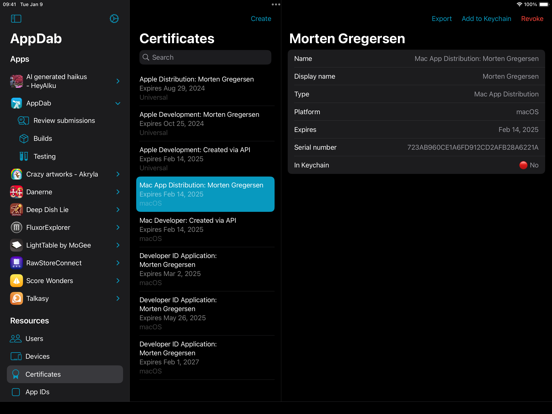This screenshot has width=552, height=414.
Task: Click the Name row value in details
Action: (x=476, y=59)
